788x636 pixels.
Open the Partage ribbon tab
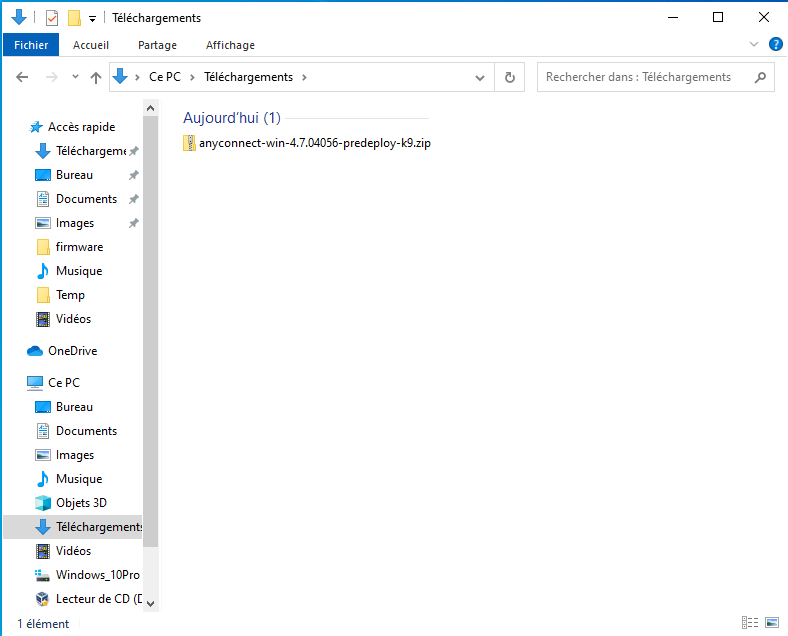coord(157,45)
